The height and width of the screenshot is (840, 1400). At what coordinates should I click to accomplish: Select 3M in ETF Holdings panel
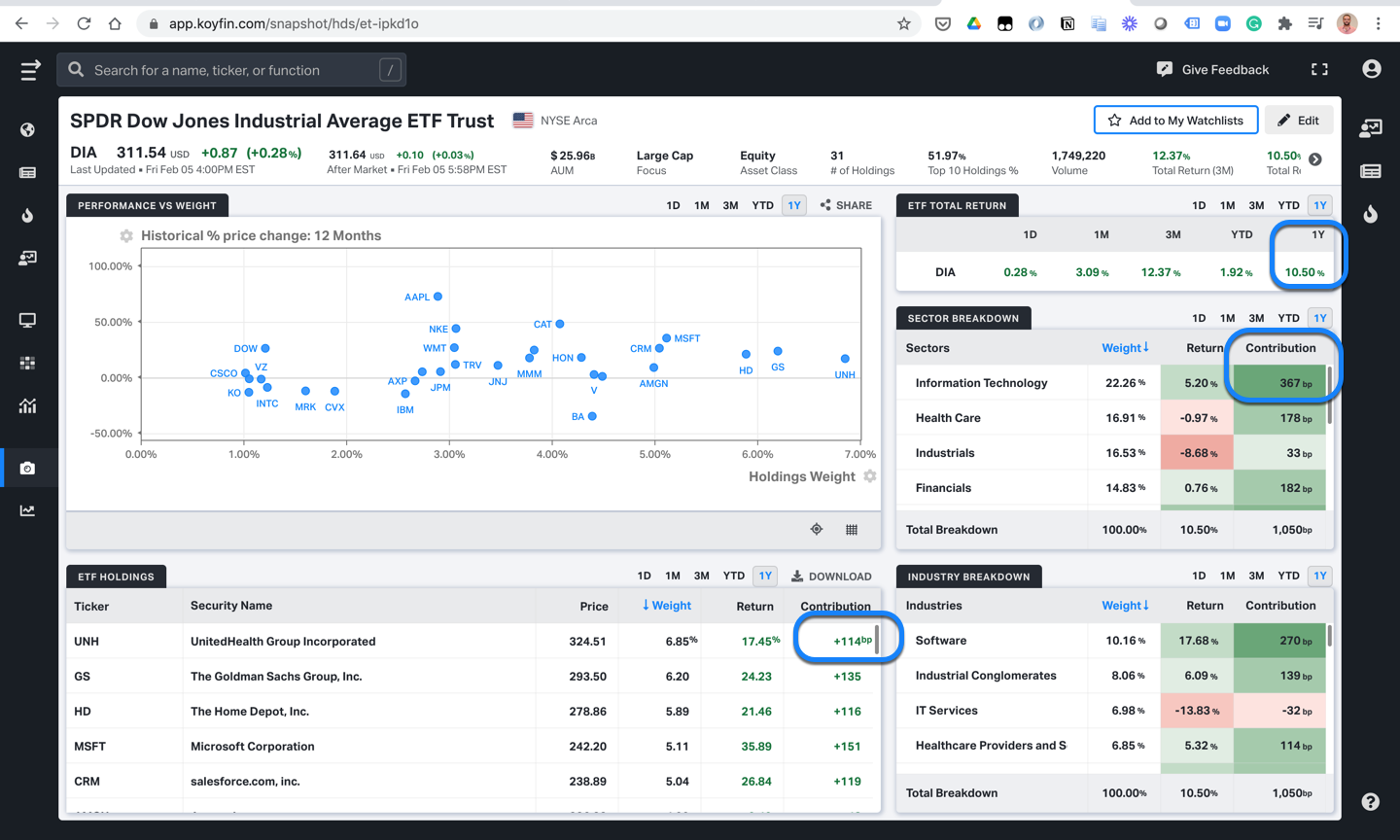tap(702, 576)
